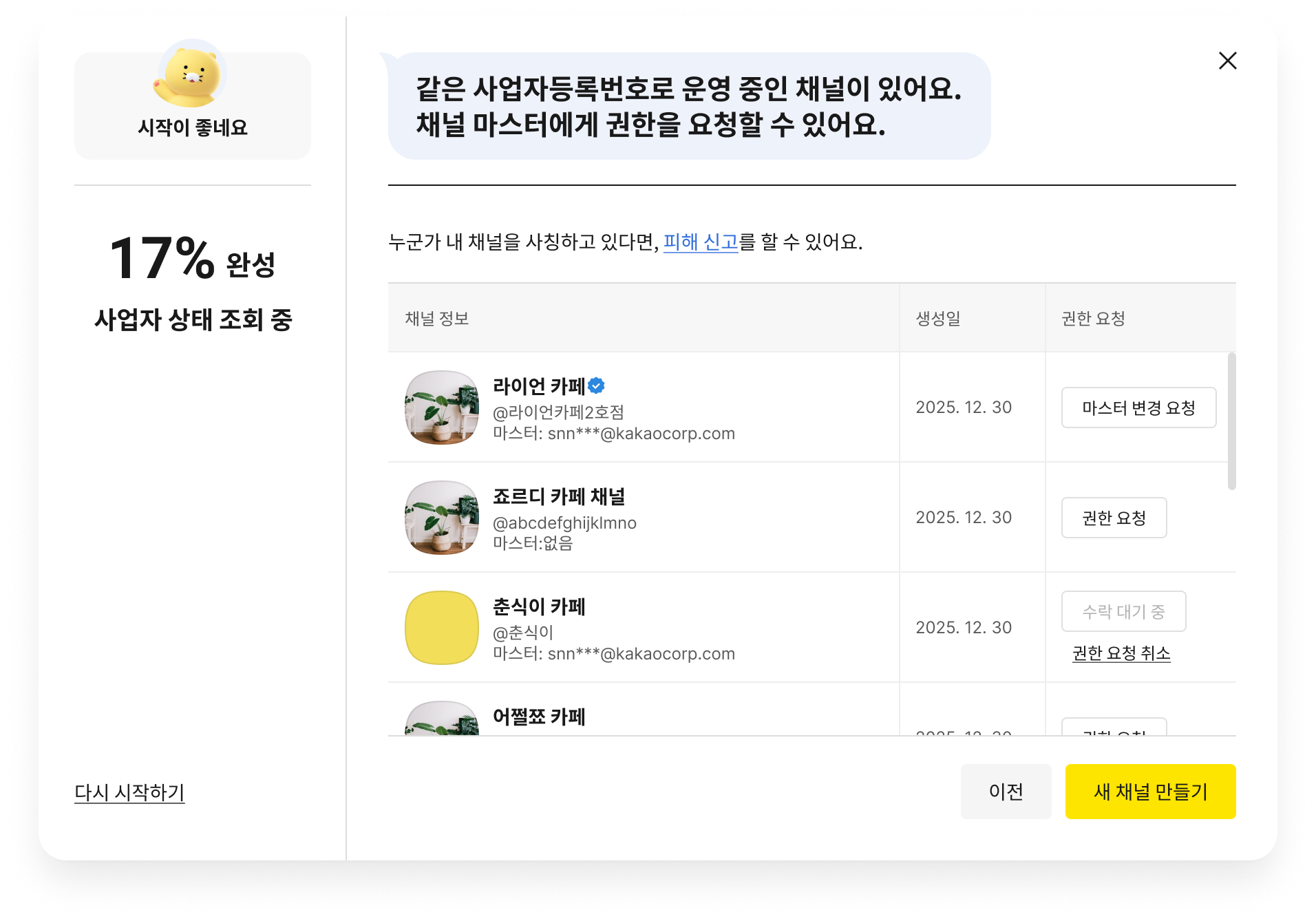The width and height of the screenshot is (1316, 921).
Task: Click the 17% 완성 progress indicator
Action: point(192,260)
